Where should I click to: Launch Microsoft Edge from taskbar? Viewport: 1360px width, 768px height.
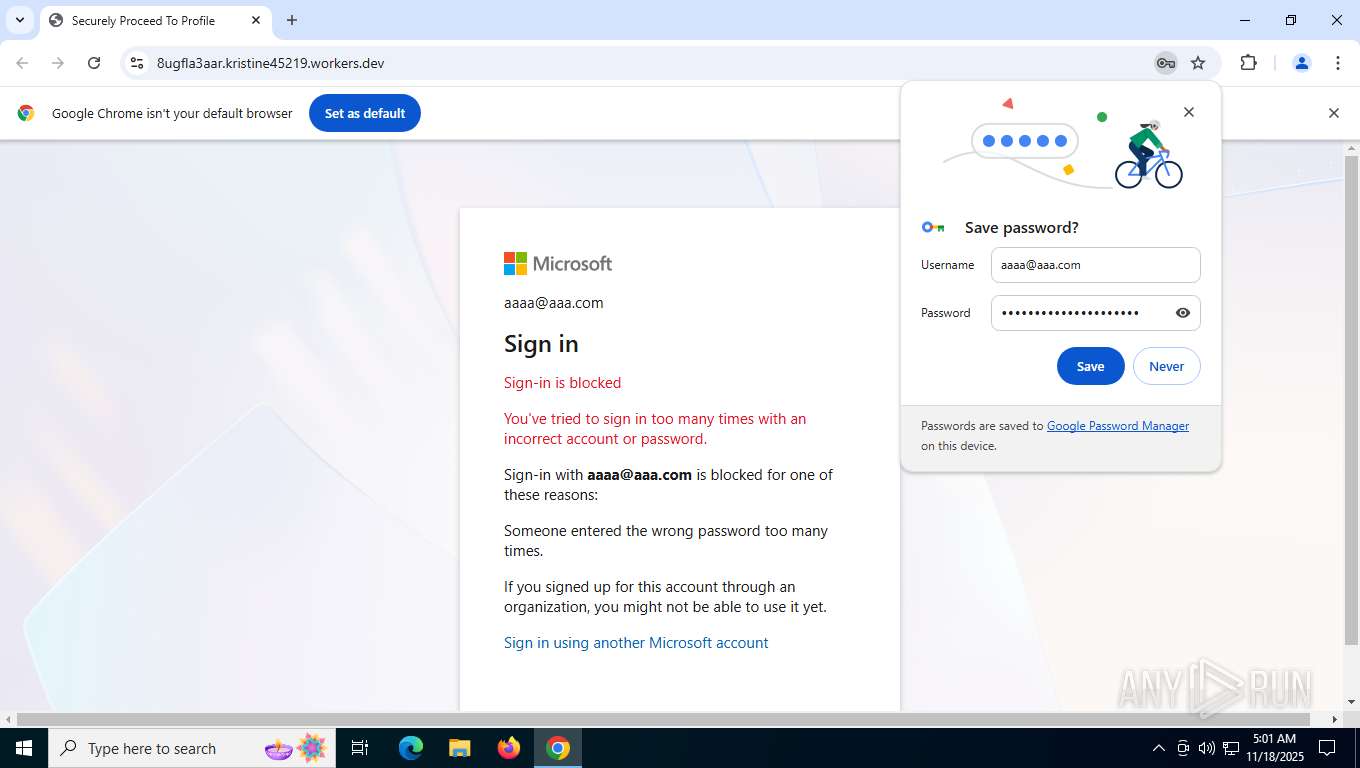click(411, 748)
